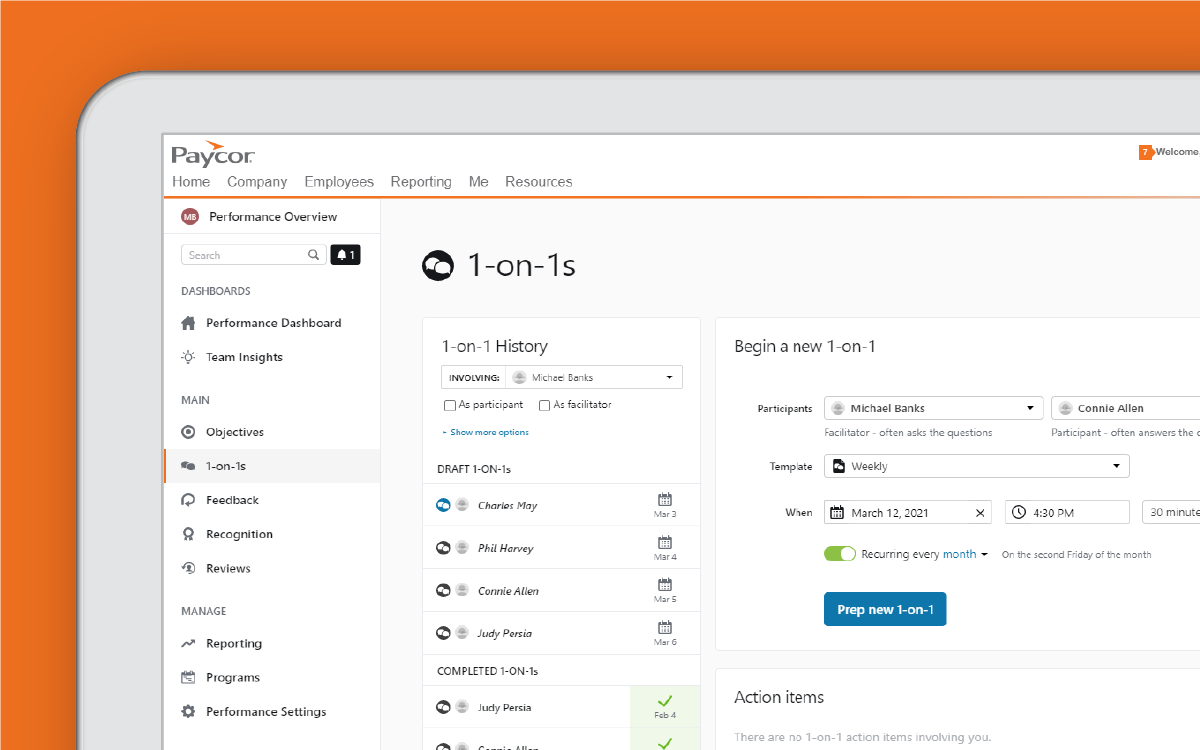Open the Resources menu
This screenshot has height=750, width=1200.
pyautogui.click(x=539, y=182)
